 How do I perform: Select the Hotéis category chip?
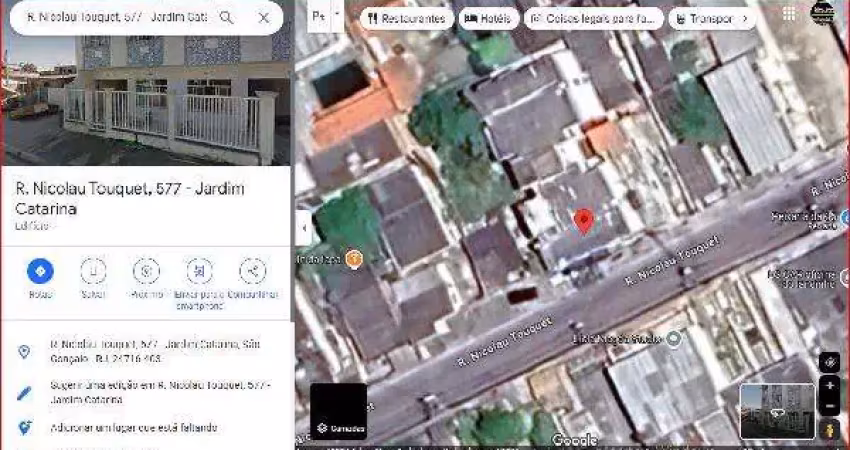487,18
